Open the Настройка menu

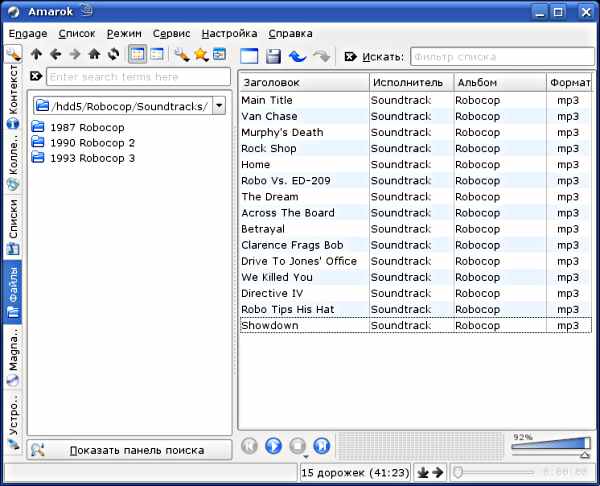pyautogui.click(x=229, y=34)
